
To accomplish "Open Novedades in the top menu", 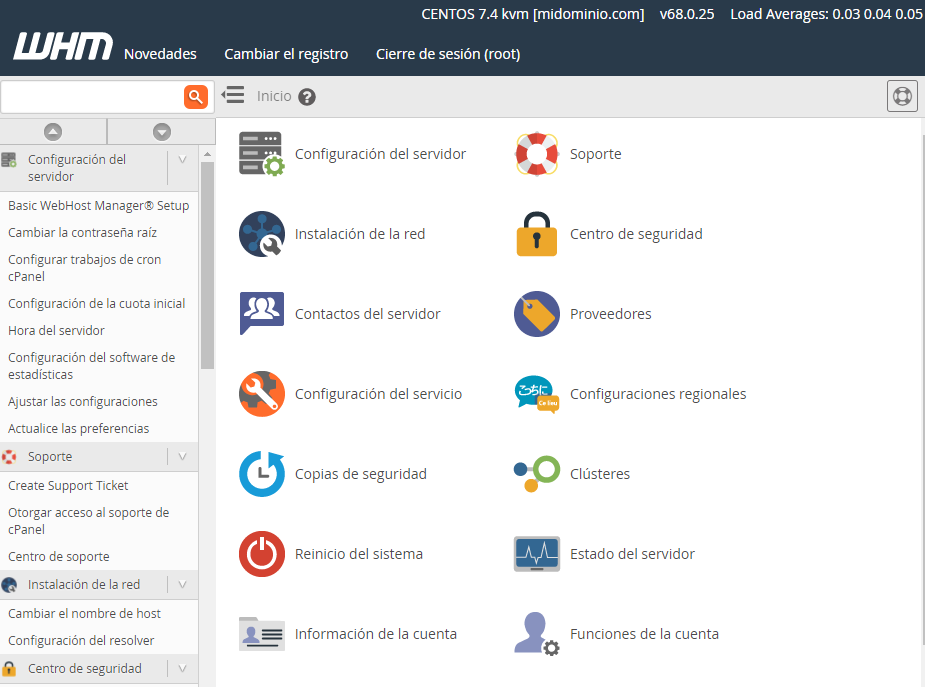I will (x=160, y=54).
